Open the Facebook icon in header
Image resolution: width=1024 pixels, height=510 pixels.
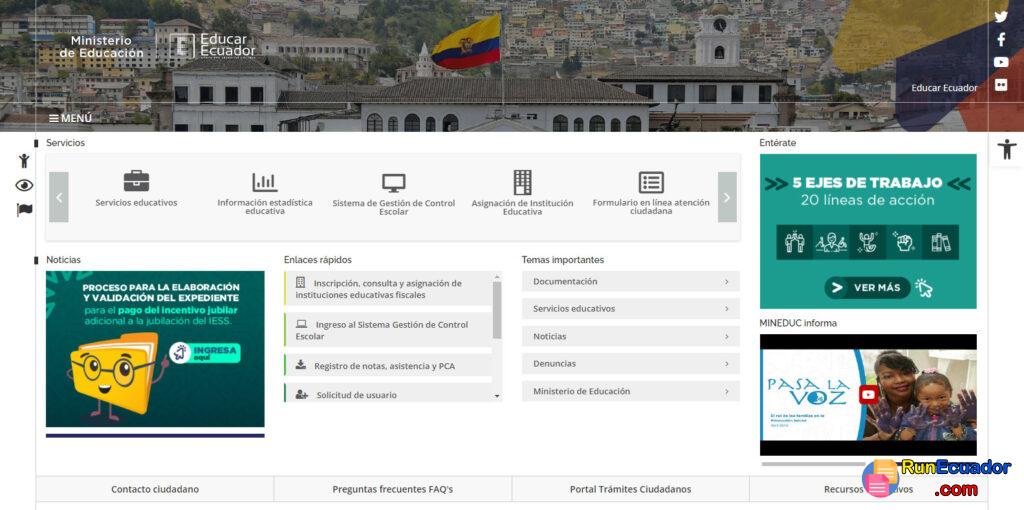[1000, 40]
